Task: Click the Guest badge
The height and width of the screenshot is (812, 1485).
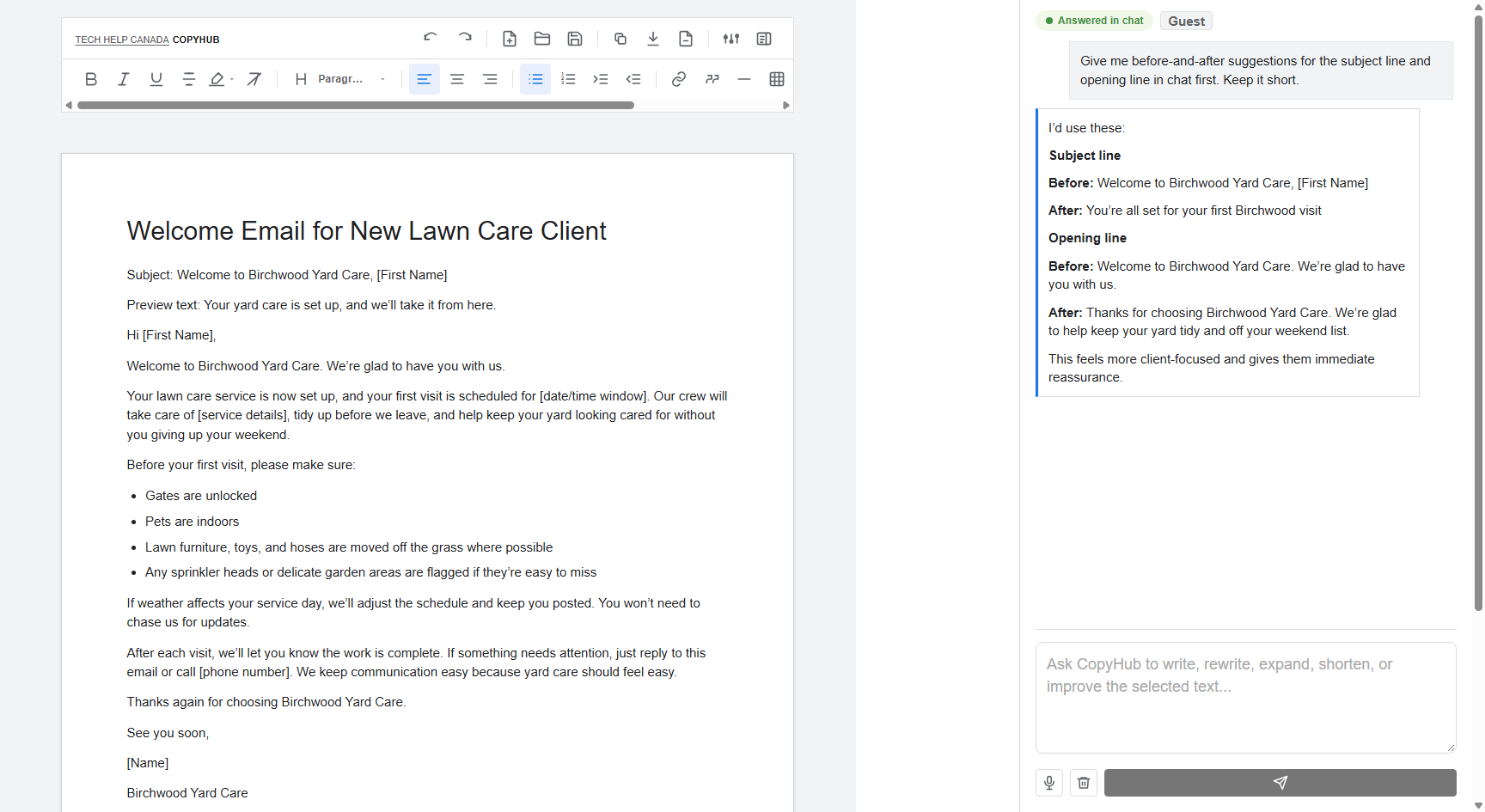Action: tap(1186, 21)
